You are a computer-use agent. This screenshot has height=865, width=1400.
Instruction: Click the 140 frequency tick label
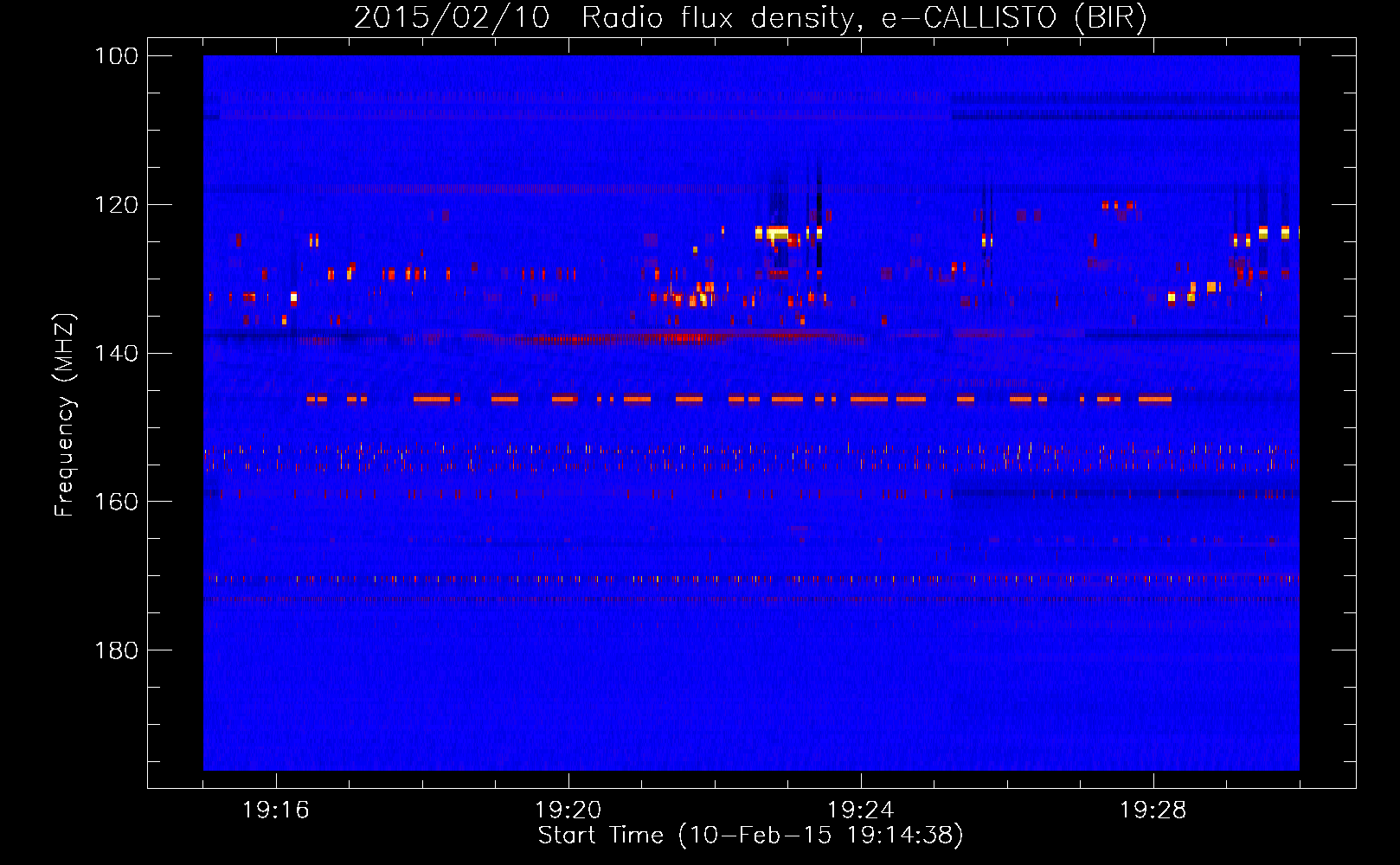point(117,353)
